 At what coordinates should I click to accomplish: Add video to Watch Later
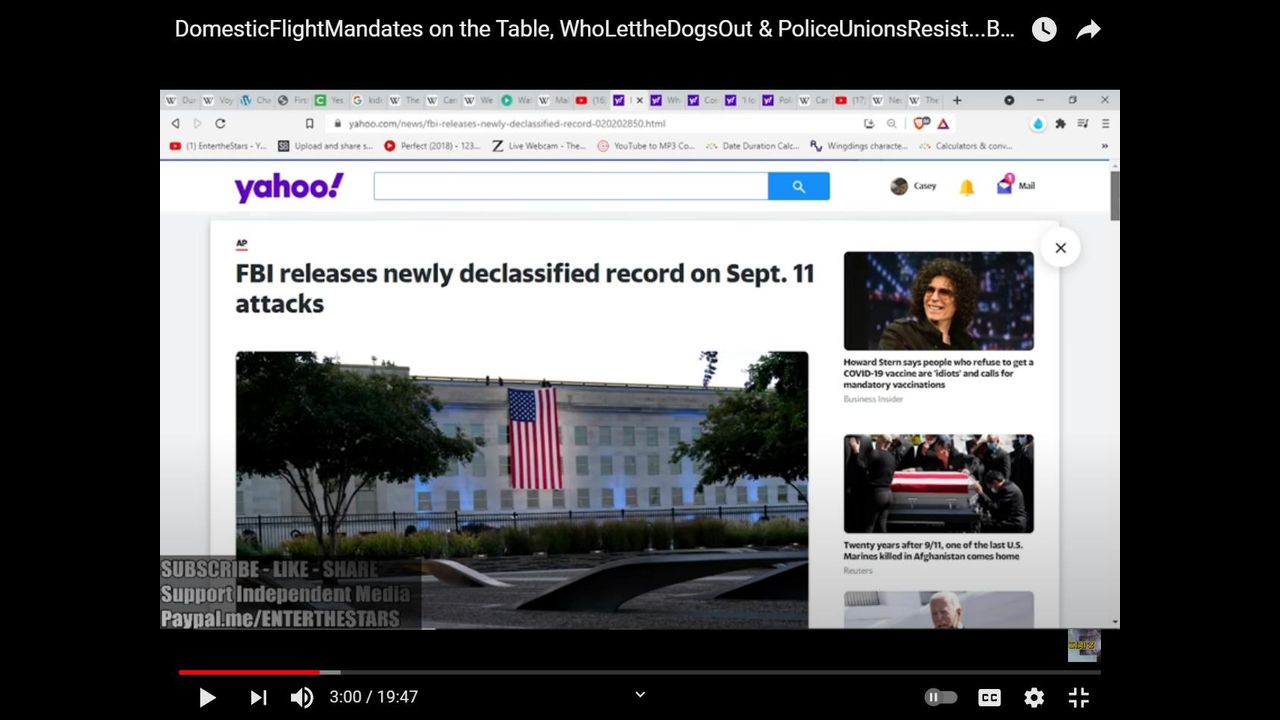(1044, 30)
